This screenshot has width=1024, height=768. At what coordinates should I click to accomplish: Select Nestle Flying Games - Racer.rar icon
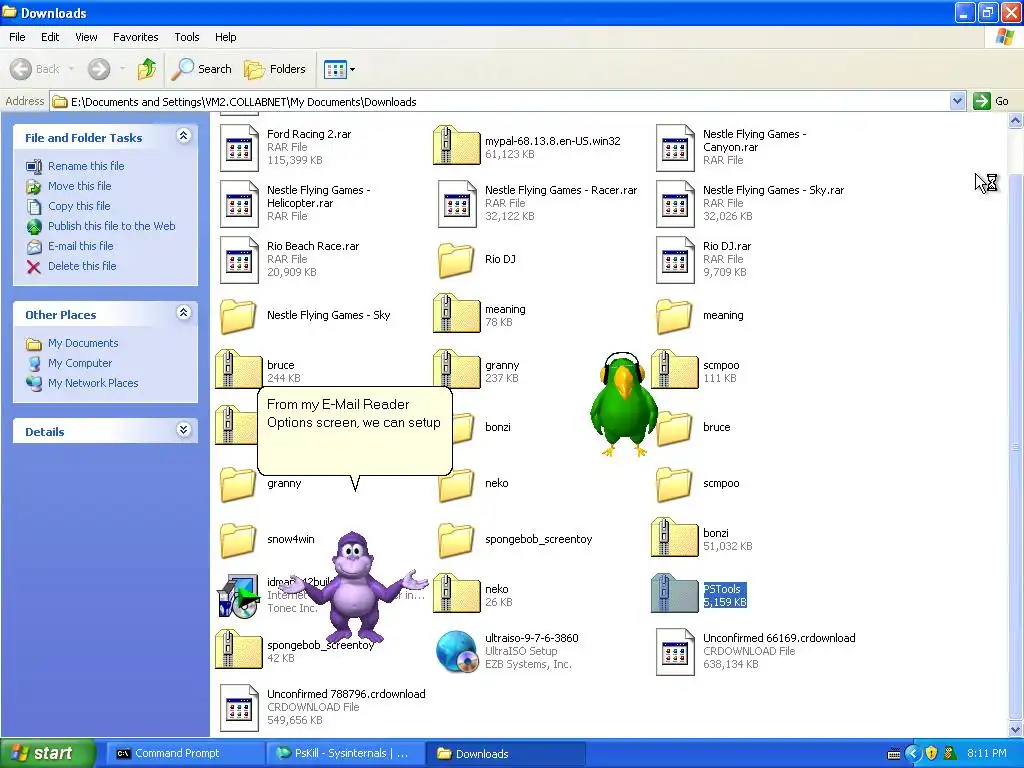click(x=457, y=204)
